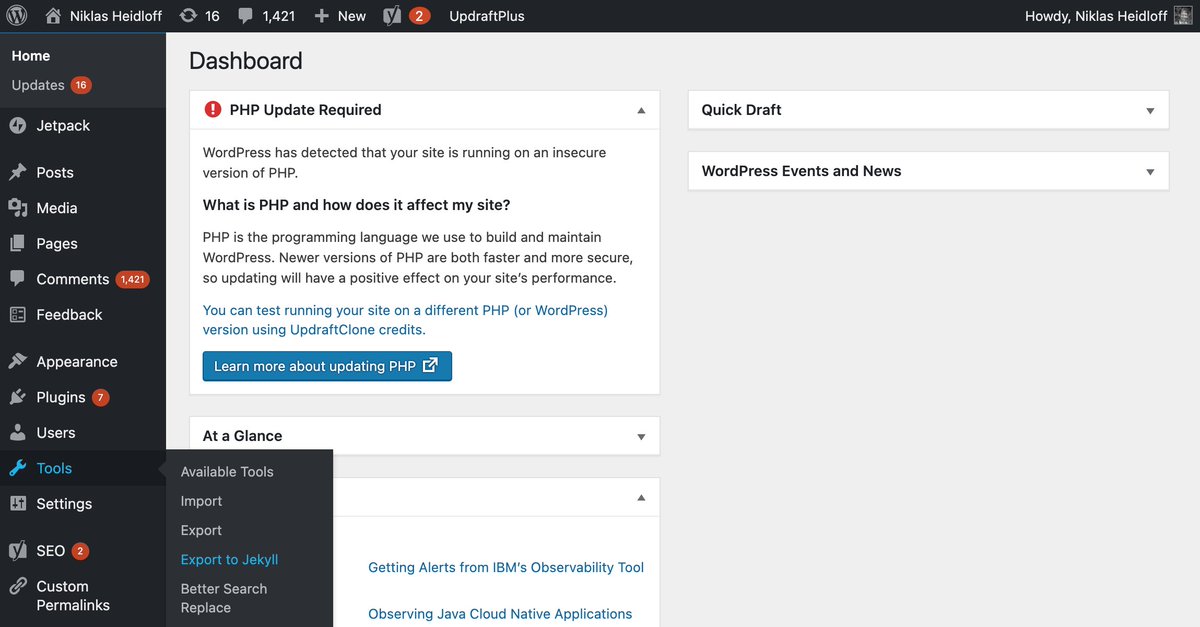Click the Plugins badge showing 7
Screen dimensions: 1200x627
[x=100, y=398]
